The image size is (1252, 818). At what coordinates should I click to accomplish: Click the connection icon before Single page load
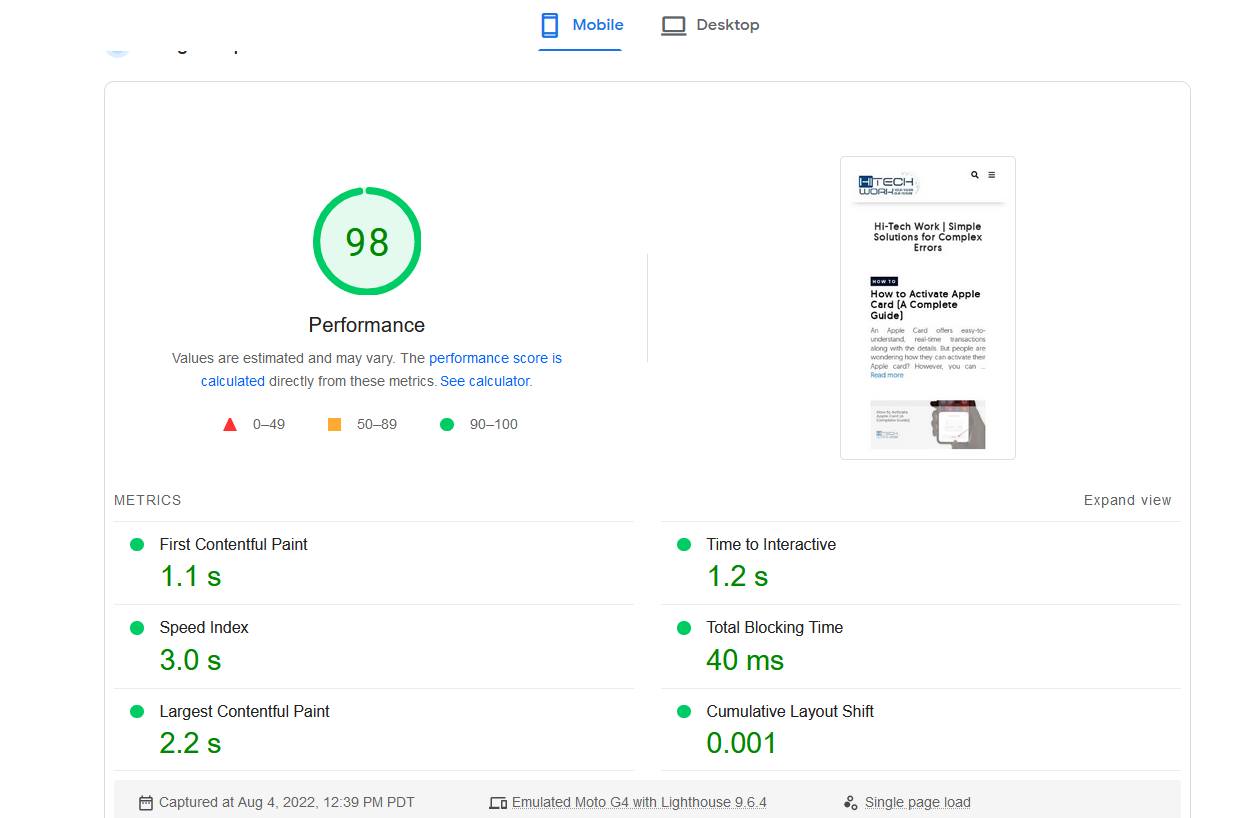point(850,802)
